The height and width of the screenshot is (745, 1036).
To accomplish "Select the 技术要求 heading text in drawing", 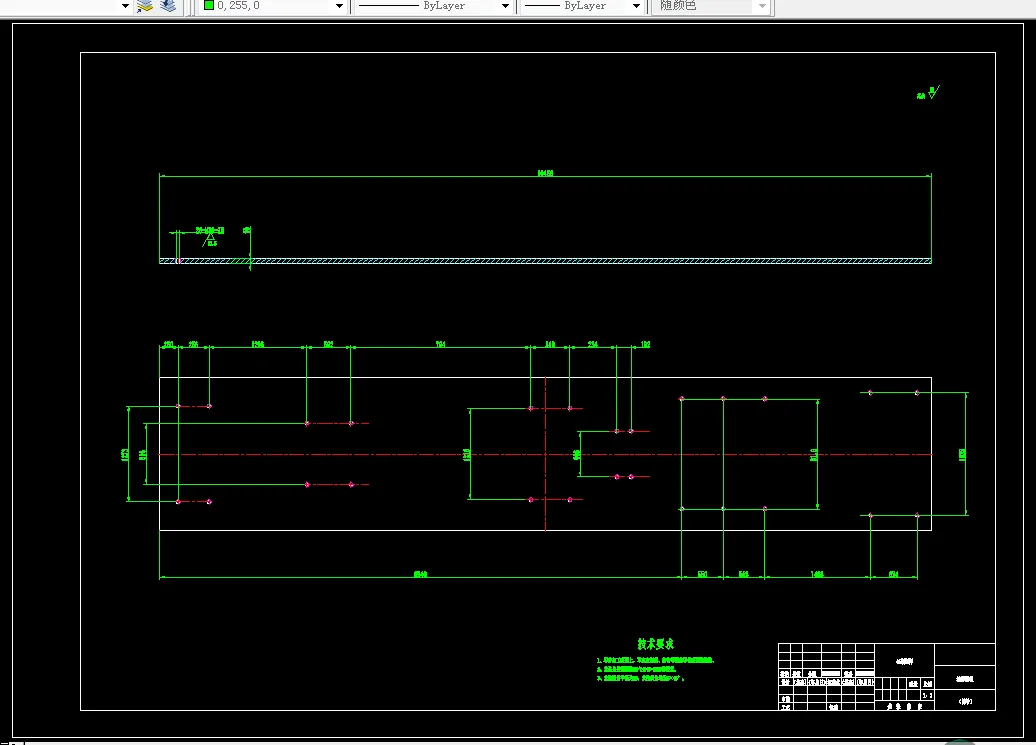I will [655, 644].
